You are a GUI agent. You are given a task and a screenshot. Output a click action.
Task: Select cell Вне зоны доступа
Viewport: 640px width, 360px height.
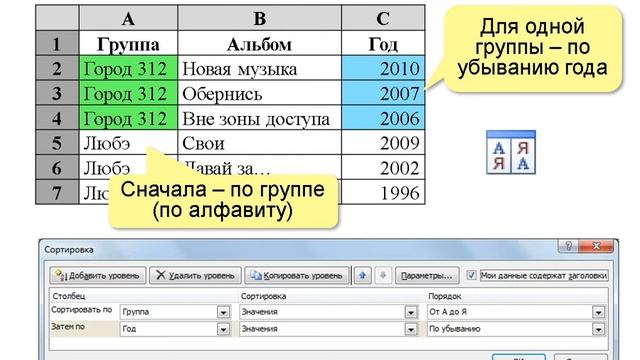click(260, 118)
